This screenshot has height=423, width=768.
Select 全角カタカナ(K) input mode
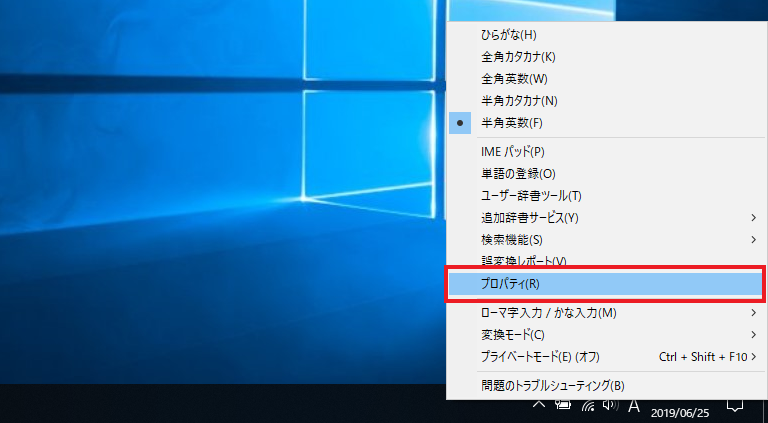click(x=517, y=57)
